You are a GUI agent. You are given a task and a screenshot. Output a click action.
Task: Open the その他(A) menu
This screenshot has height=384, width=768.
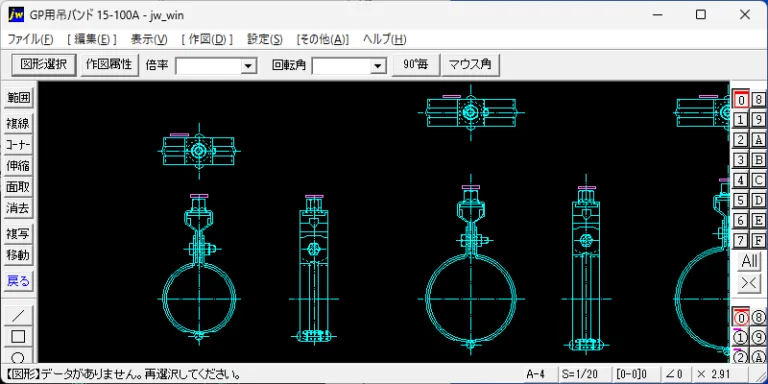[323, 40]
